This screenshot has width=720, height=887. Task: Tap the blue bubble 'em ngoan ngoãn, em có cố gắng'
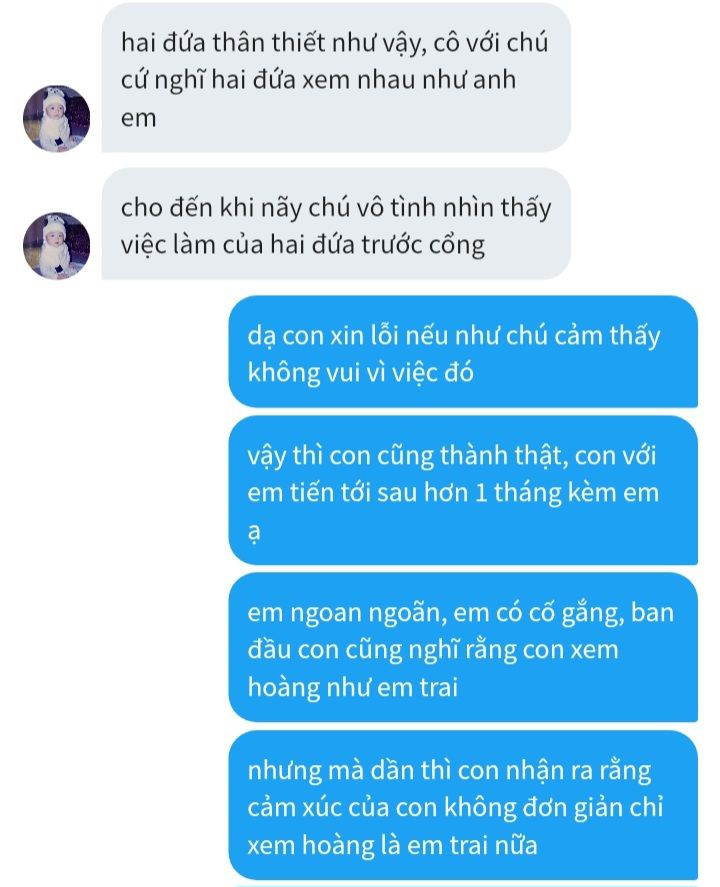click(x=463, y=647)
